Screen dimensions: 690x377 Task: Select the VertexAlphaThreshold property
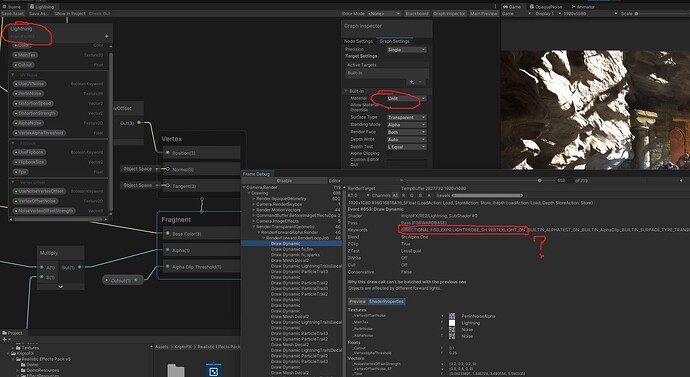click(x=39, y=133)
